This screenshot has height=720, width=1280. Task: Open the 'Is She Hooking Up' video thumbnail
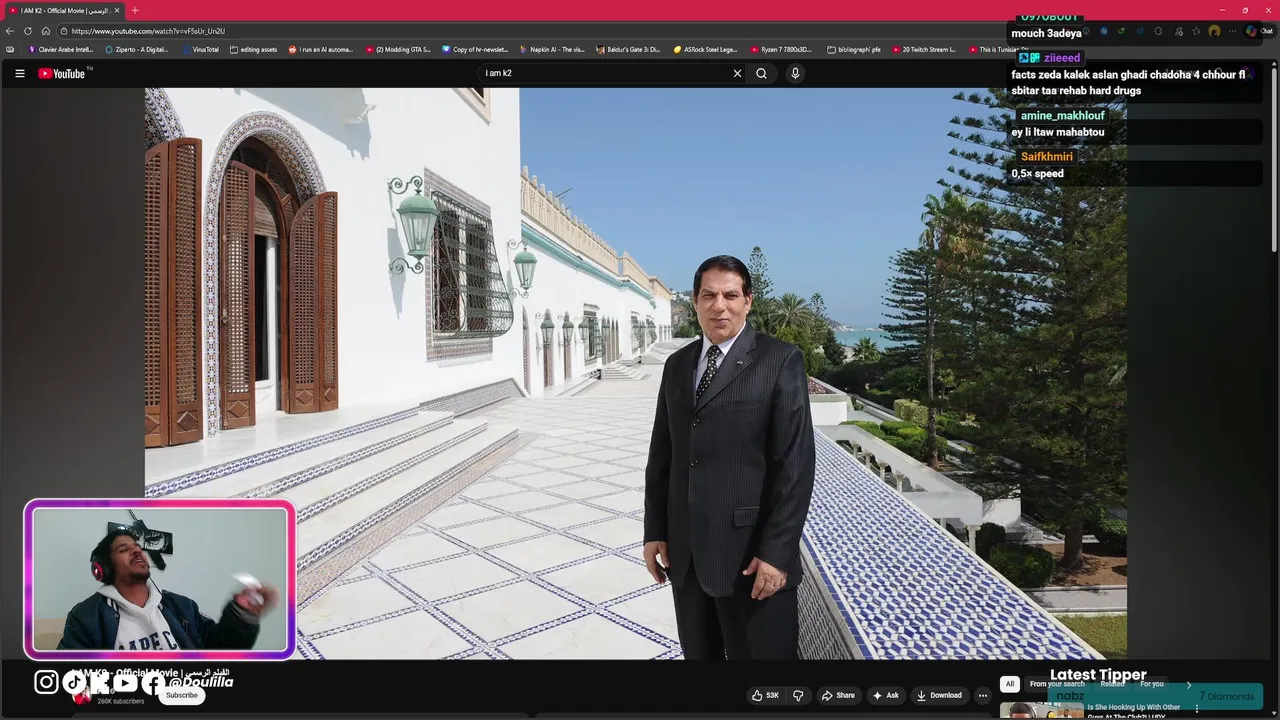(x=1041, y=710)
